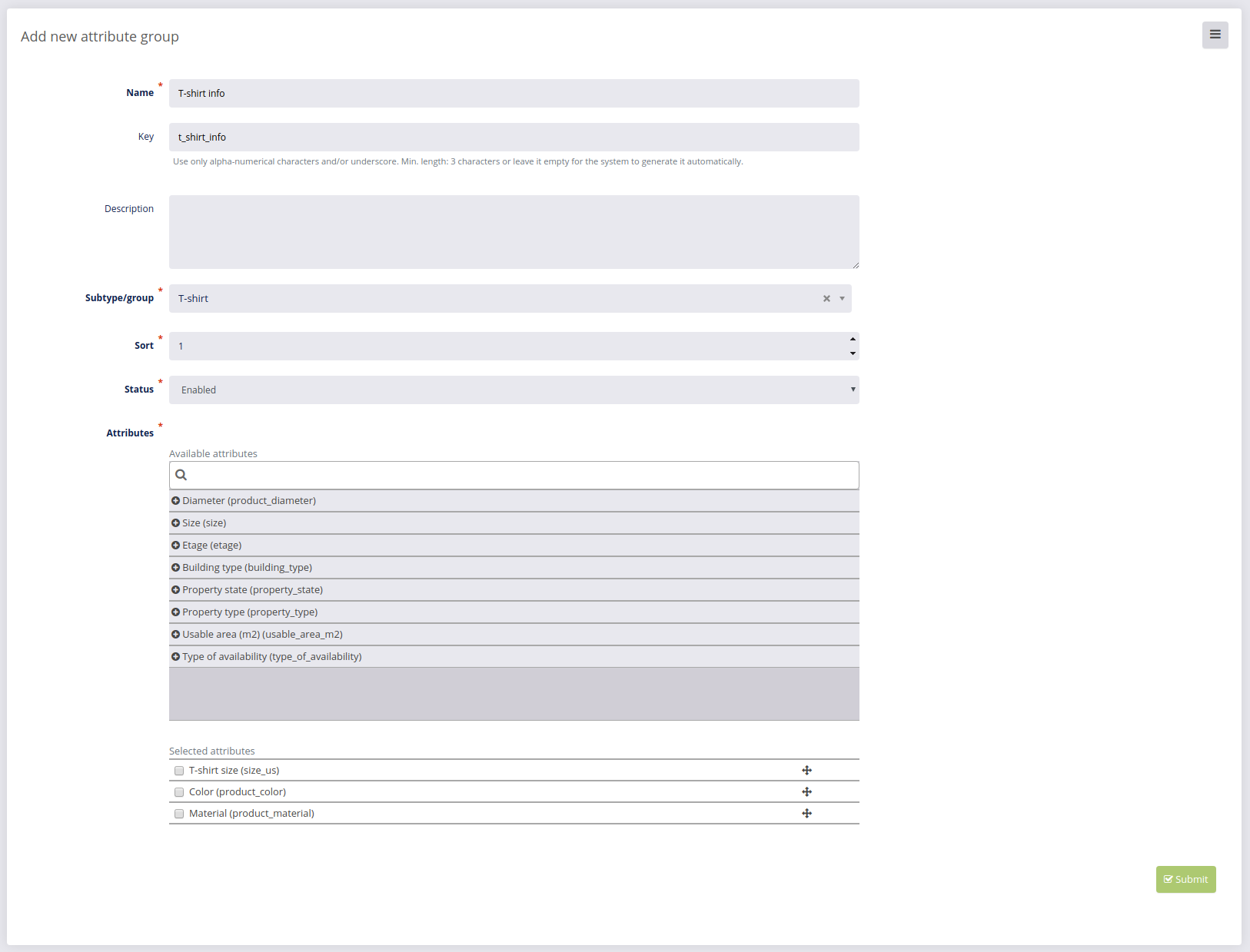Check the Material (product_material) checkbox
This screenshot has width=1250, height=952.
pyautogui.click(x=179, y=814)
